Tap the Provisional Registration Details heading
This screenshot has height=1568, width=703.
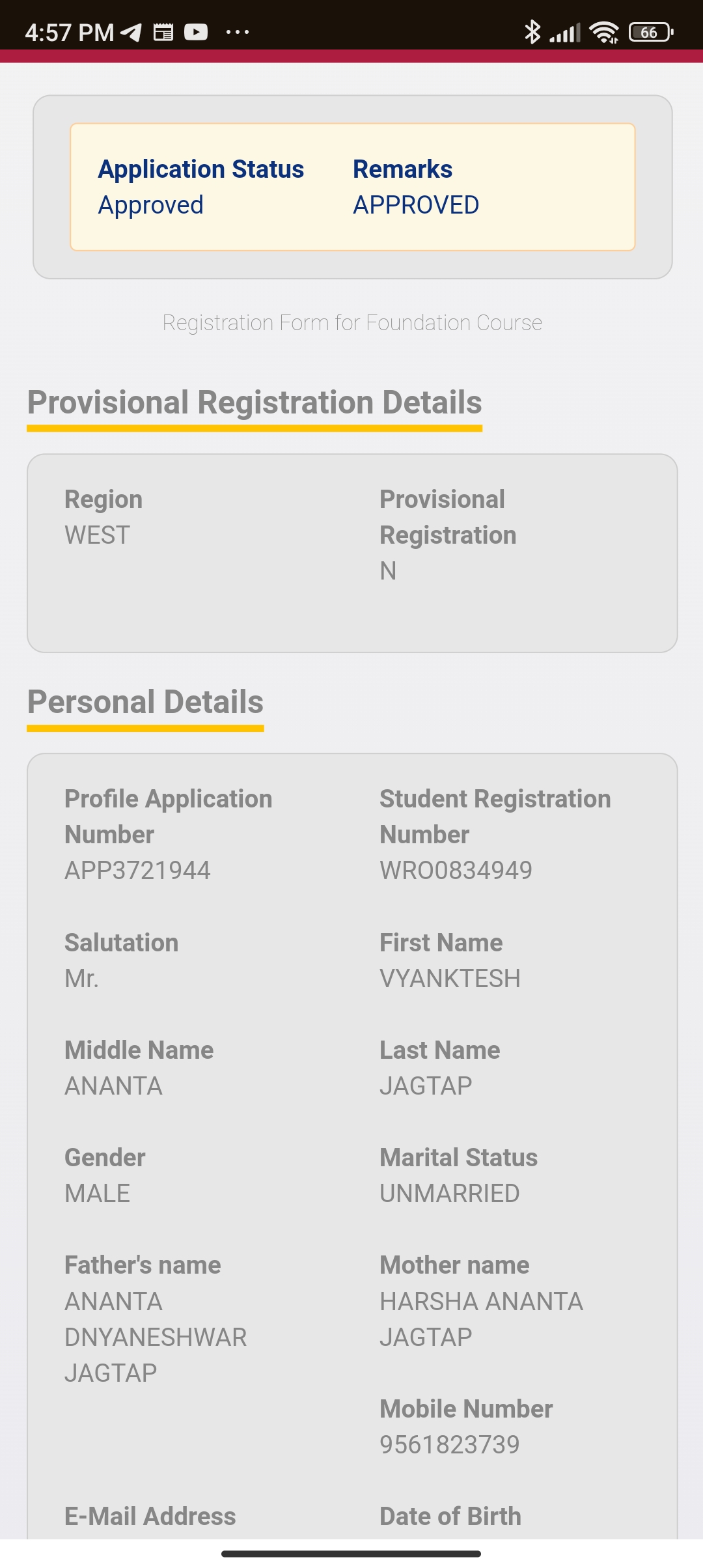255,402
